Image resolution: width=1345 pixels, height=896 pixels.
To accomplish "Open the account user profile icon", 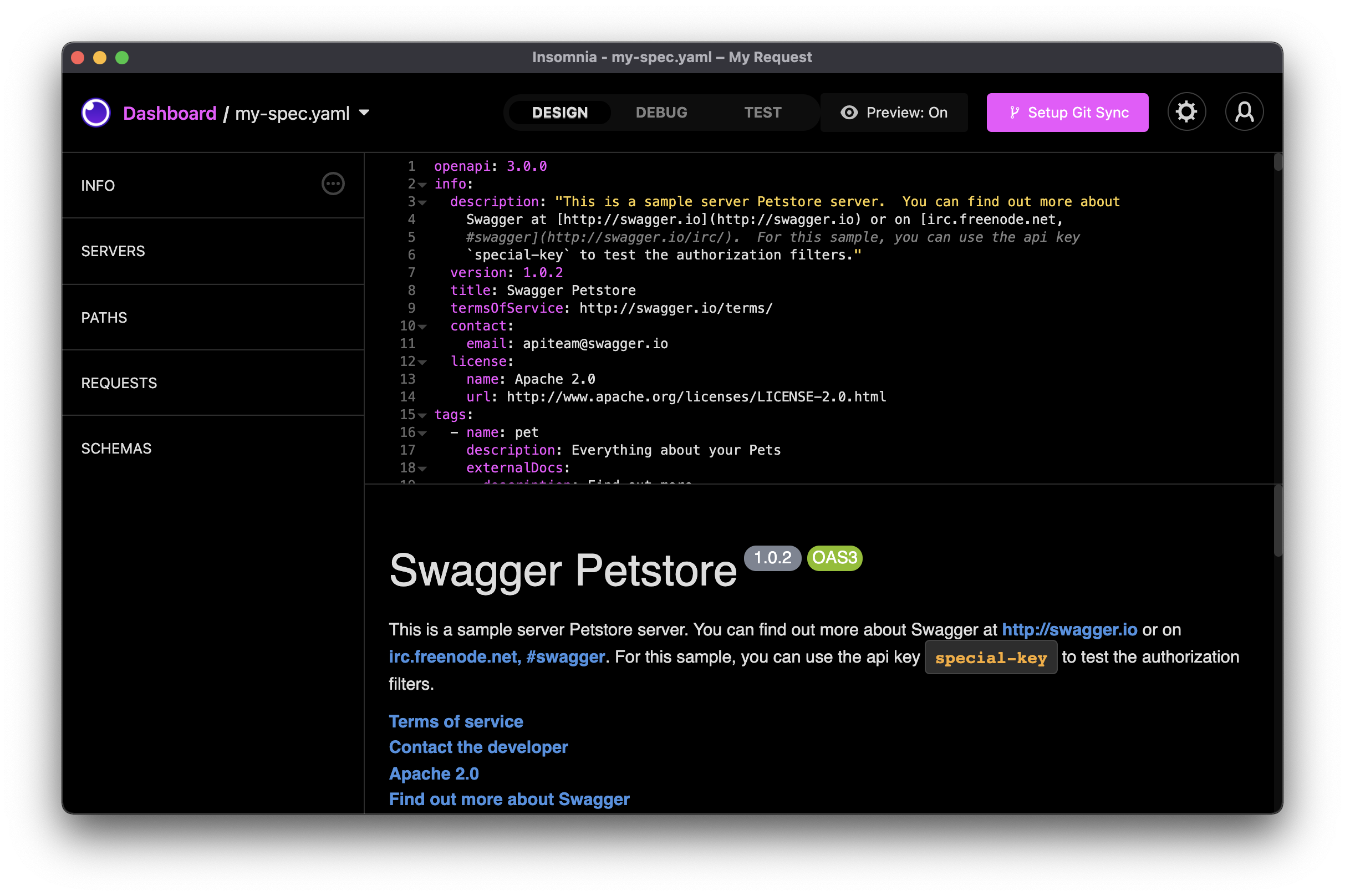I will [1244, 112].
